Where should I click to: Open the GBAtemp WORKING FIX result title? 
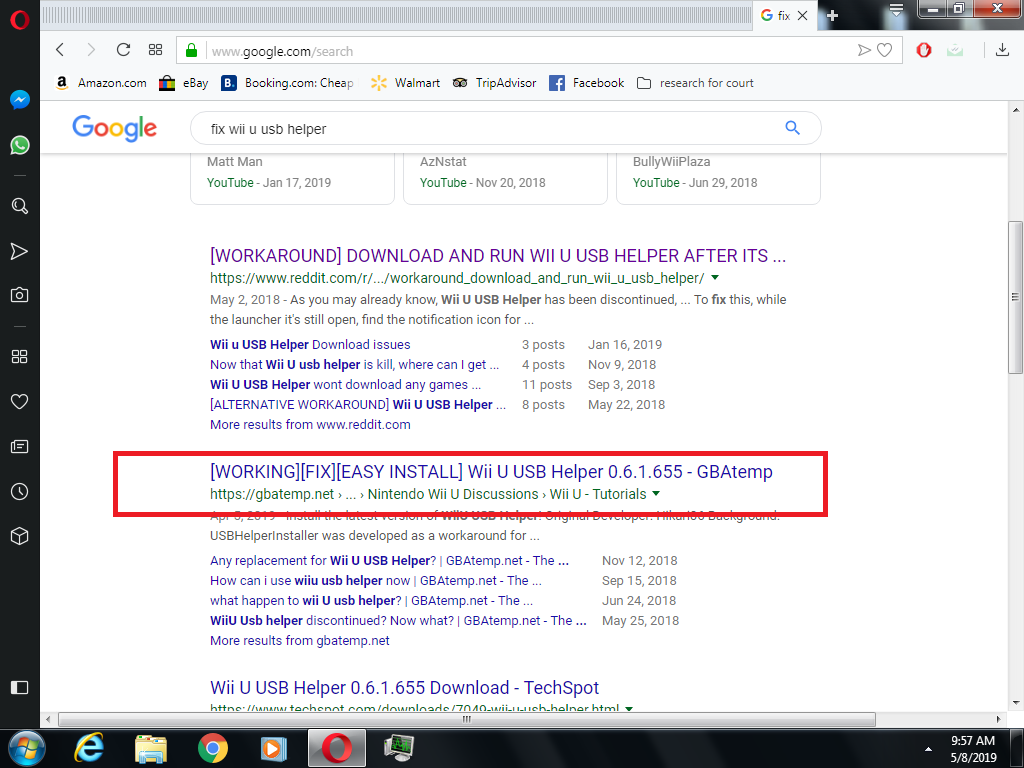coord(491,472)
